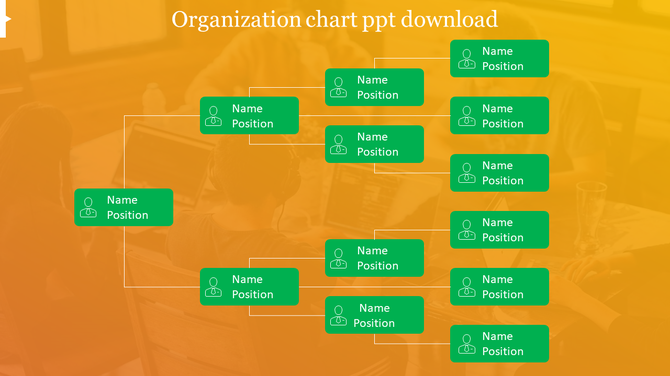Click person icon in bottommost rightmost-column box

(x=467, y=344)
